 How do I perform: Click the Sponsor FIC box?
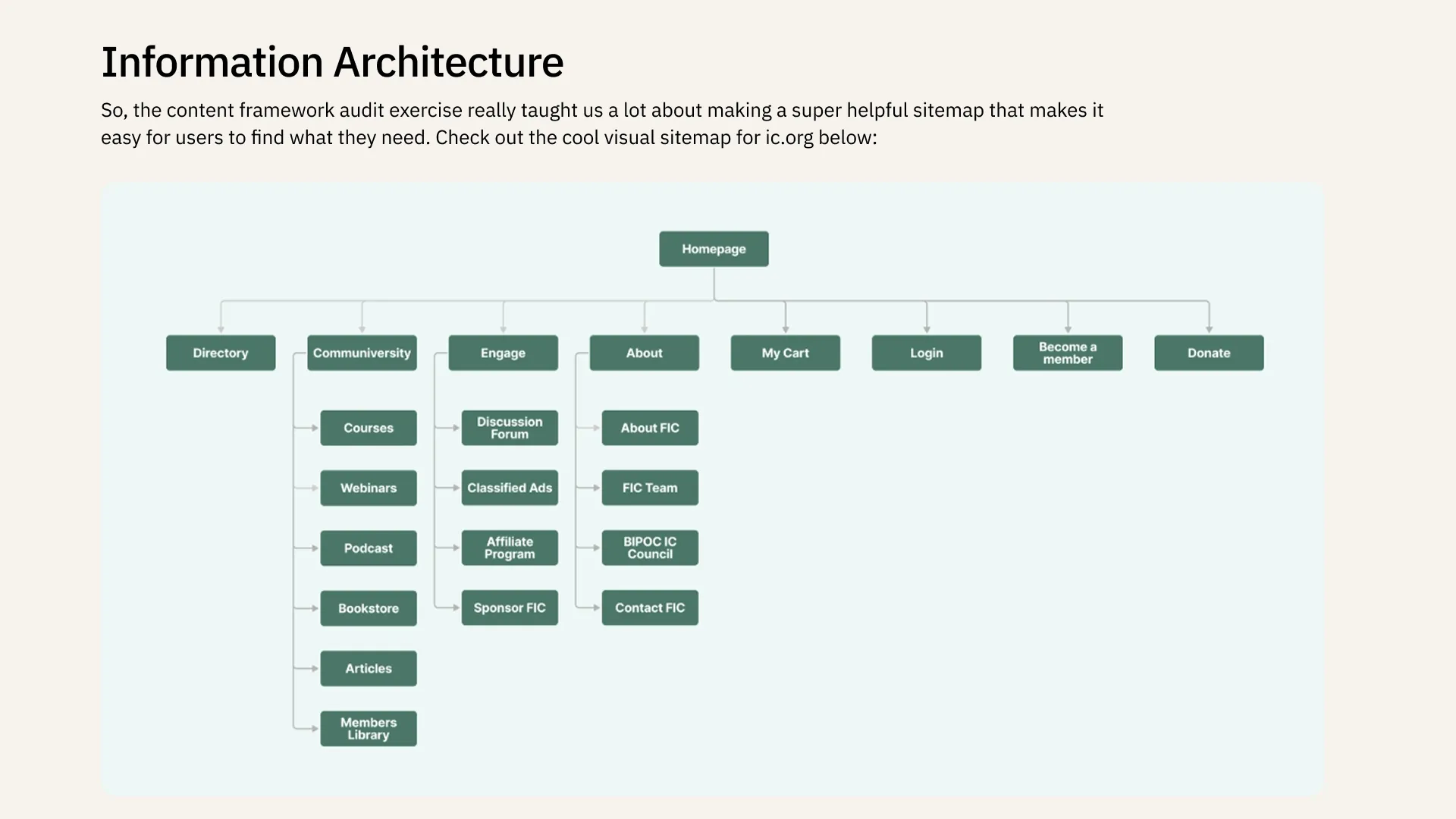click(510, 607)
